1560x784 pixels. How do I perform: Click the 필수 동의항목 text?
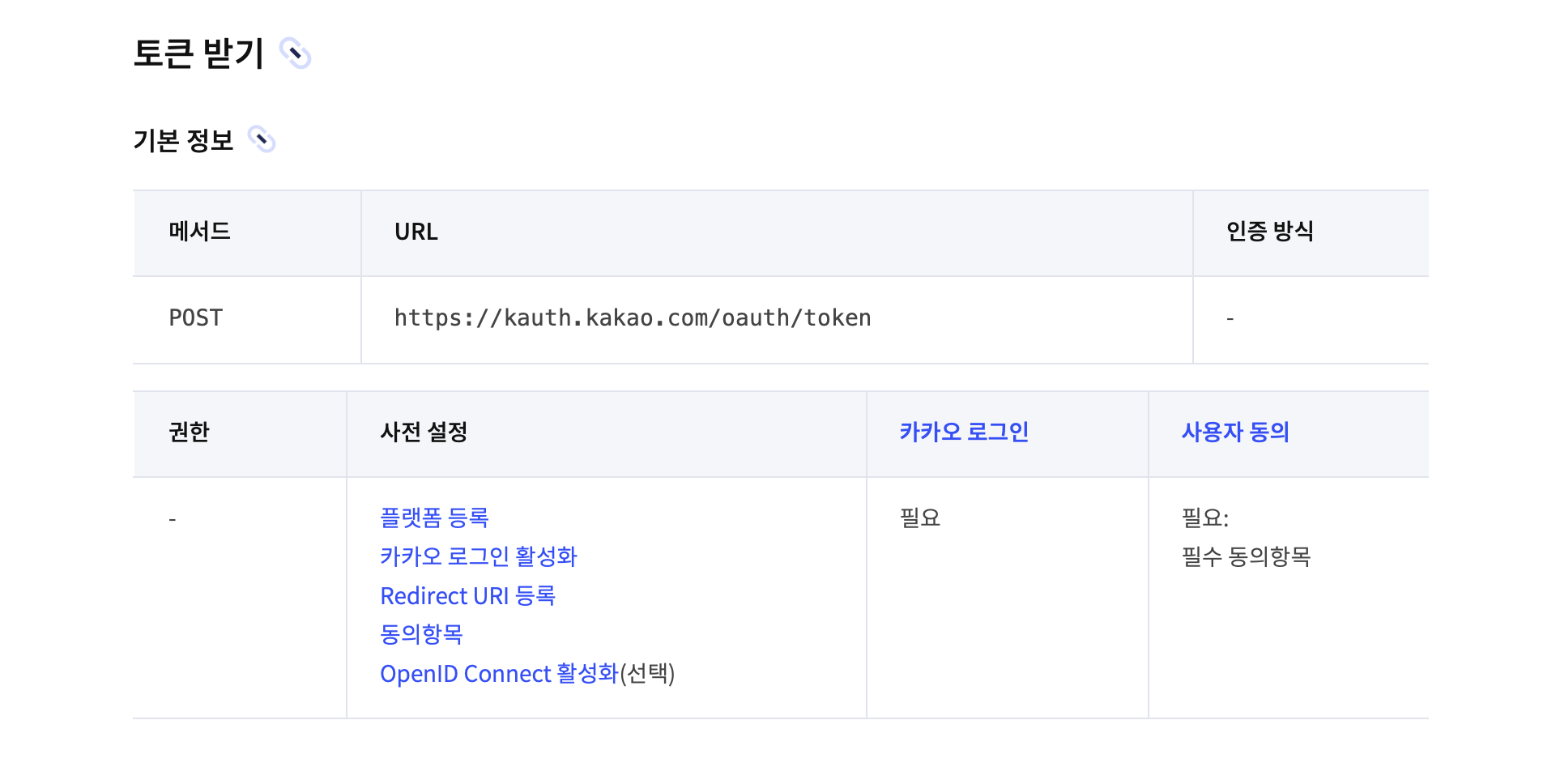[1246, 556]
